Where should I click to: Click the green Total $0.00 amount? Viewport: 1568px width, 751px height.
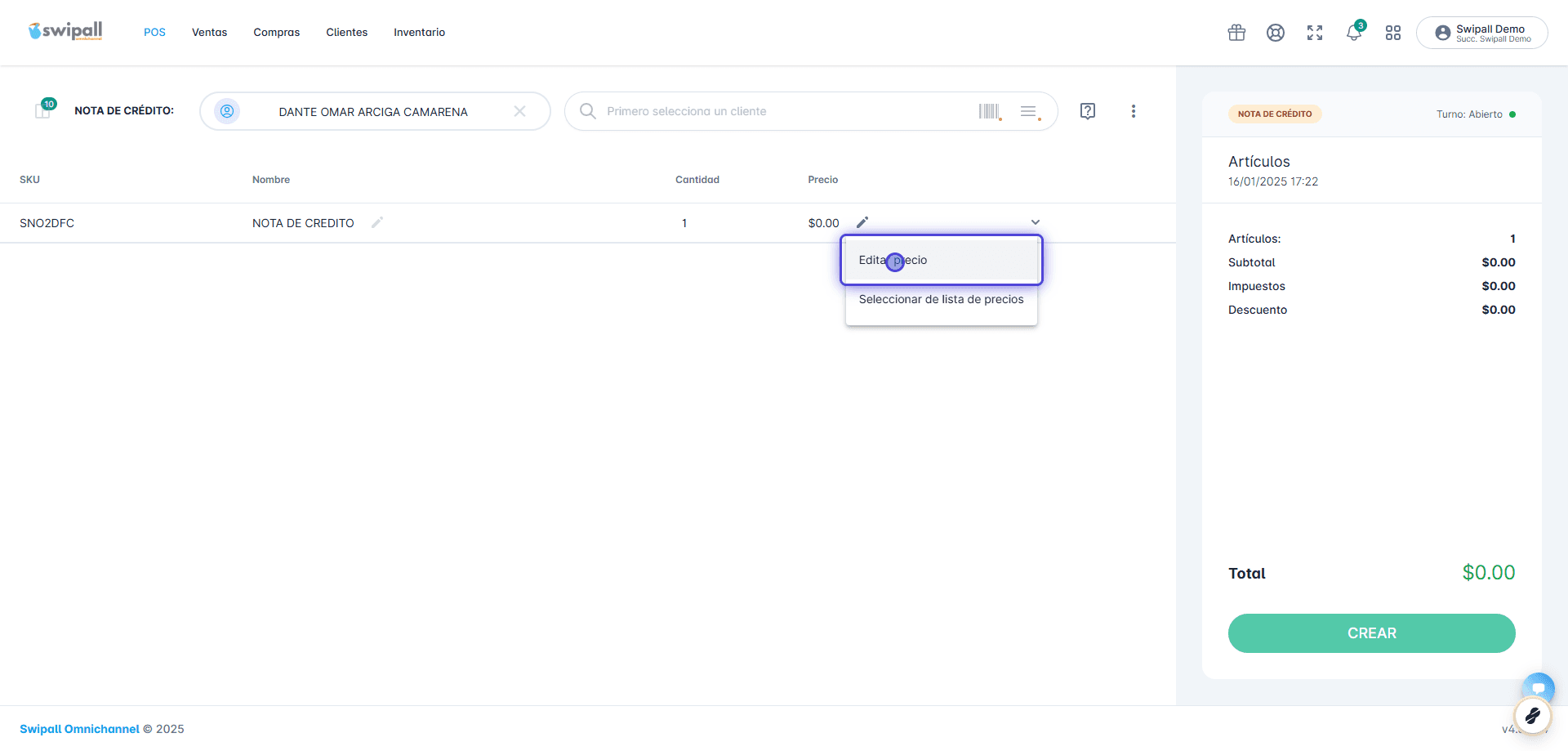[1488, 573]
